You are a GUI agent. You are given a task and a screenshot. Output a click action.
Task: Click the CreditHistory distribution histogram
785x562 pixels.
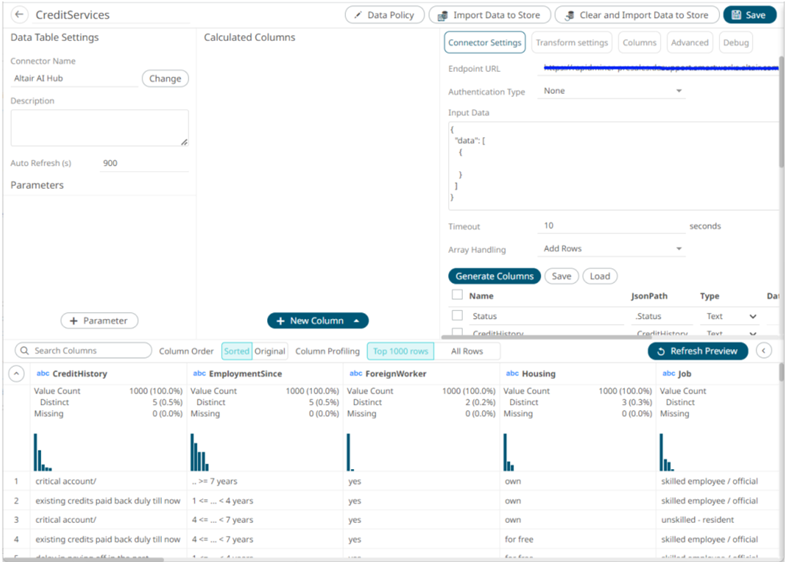[x=42, y=452]
